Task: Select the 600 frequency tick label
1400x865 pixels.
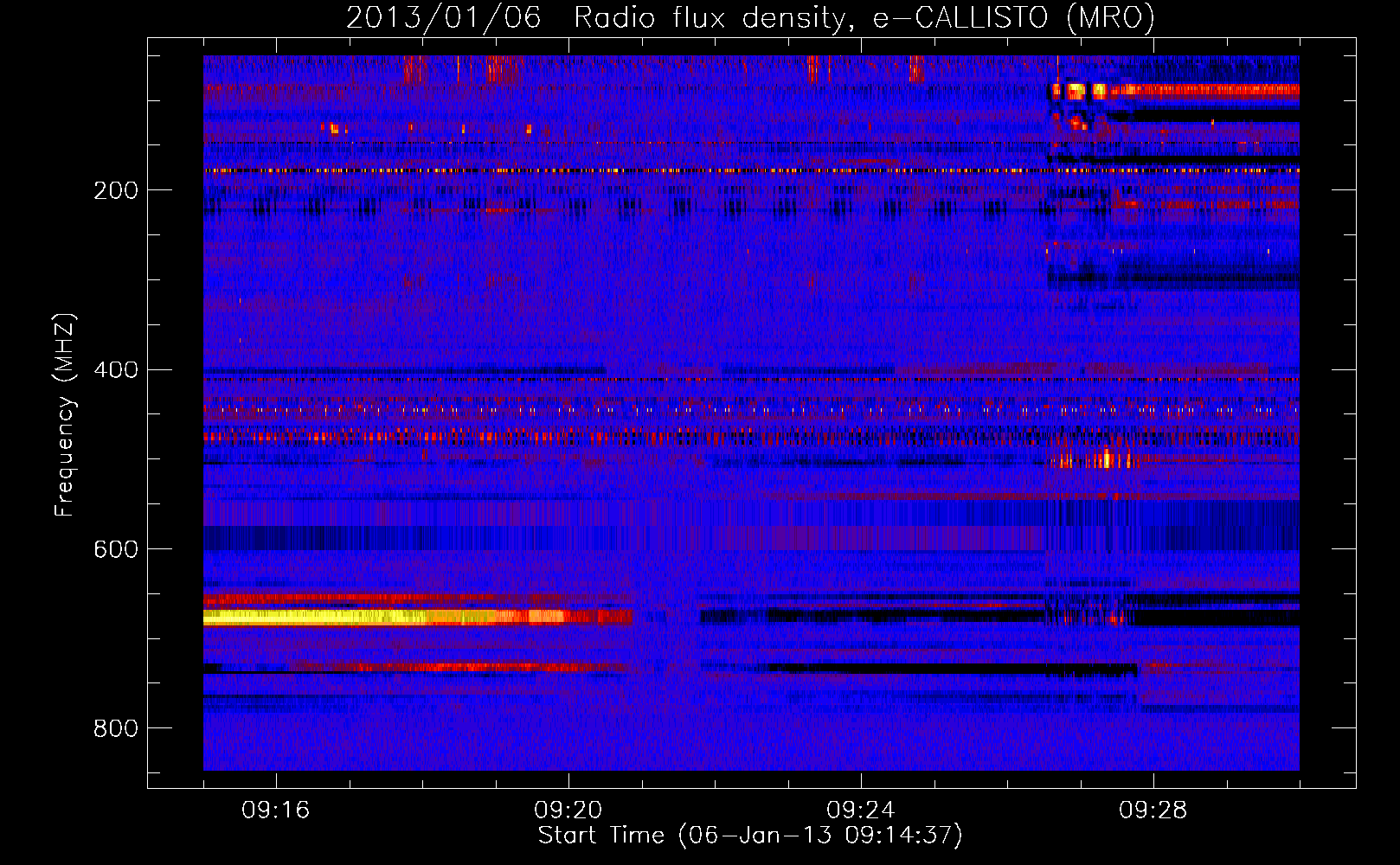Action: click(x=116, y=550)
